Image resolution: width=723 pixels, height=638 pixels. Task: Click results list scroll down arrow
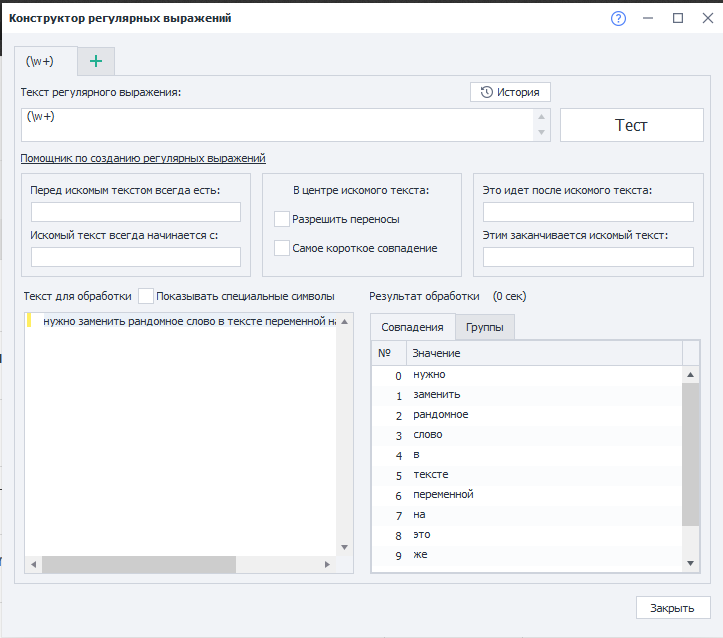coord(690,563)
